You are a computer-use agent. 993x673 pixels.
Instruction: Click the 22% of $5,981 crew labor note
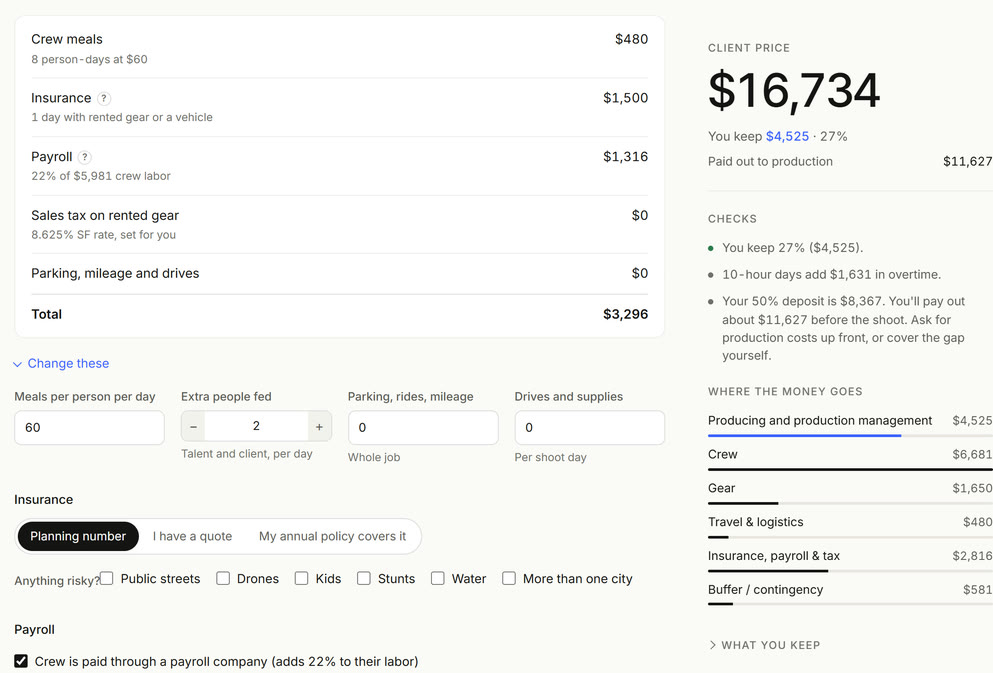point(101,176)
